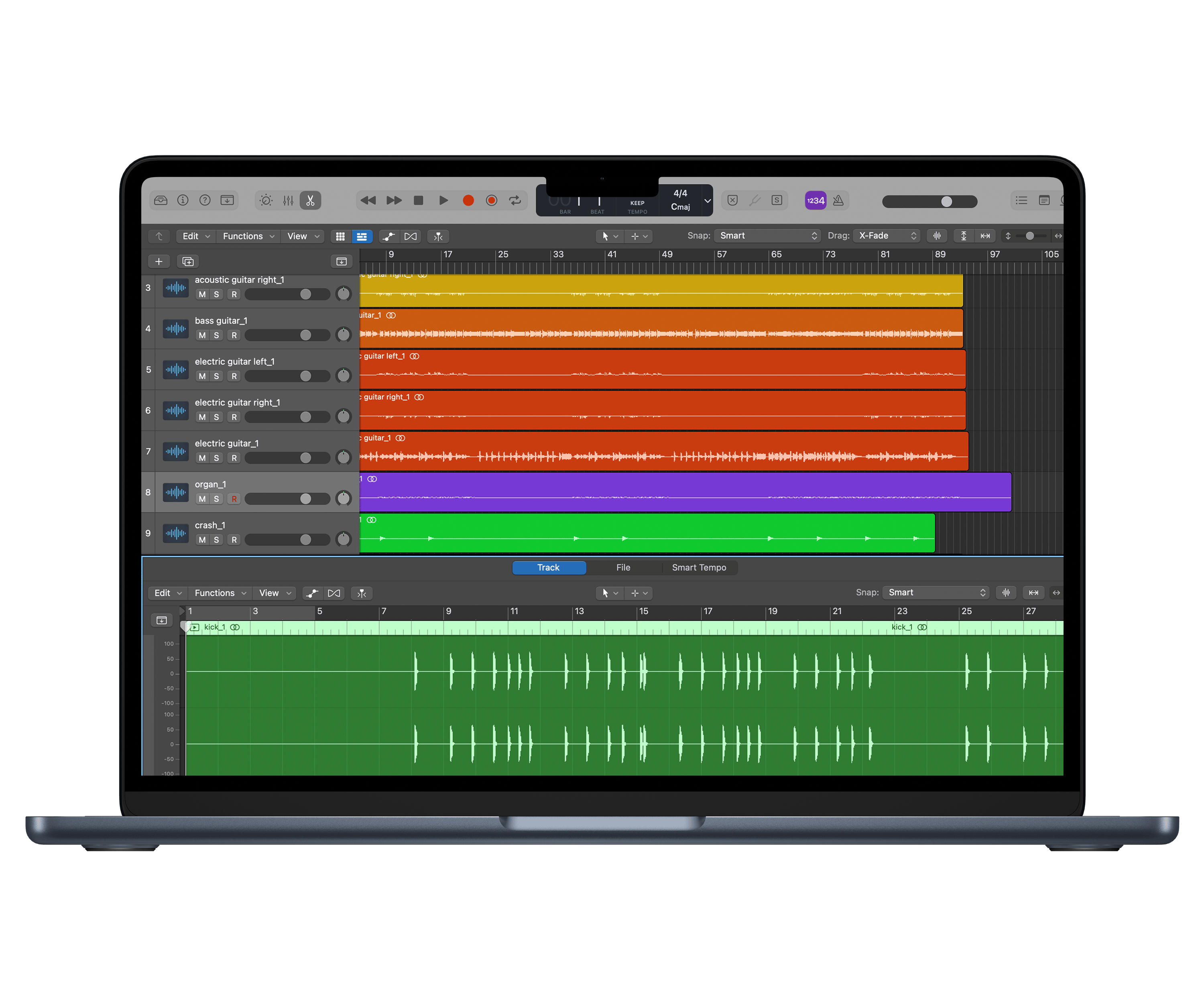The height and width of the screenshot is (995, 1204).
Task: Toggle the Editors scissors button
Action: tap(310, 201)
